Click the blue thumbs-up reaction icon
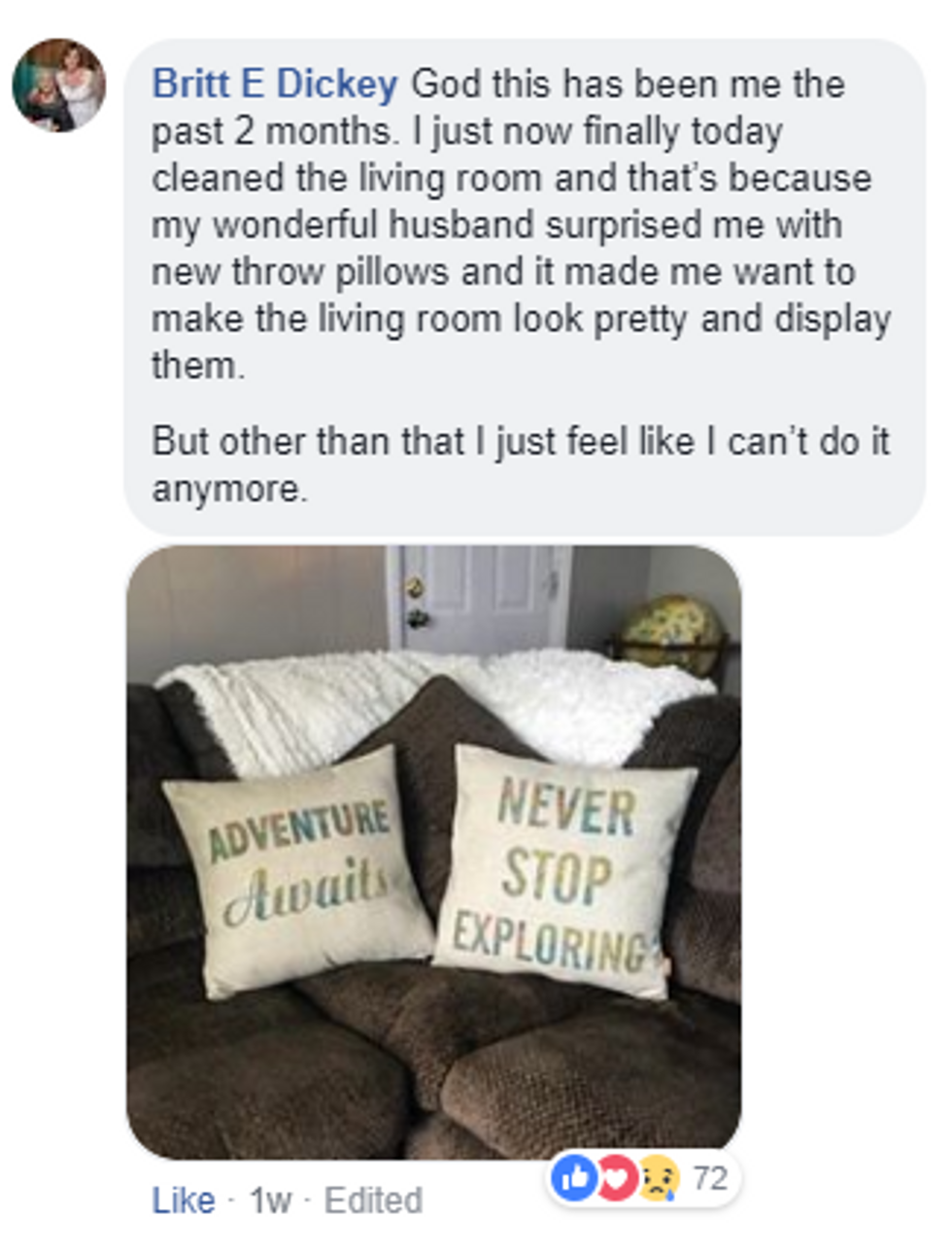952x1251 pixels. [575, 1178]
